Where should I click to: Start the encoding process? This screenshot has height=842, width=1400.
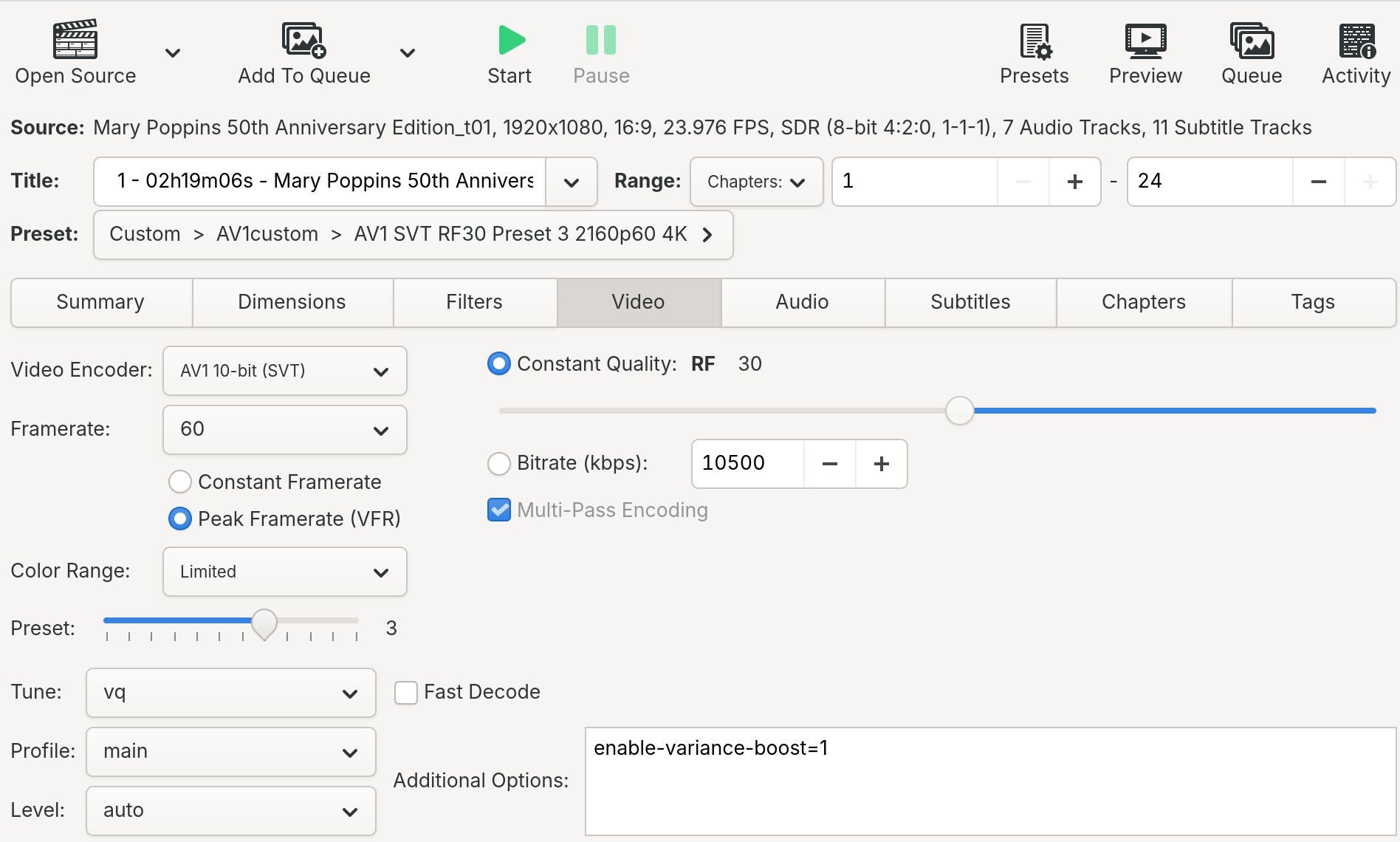509,52
